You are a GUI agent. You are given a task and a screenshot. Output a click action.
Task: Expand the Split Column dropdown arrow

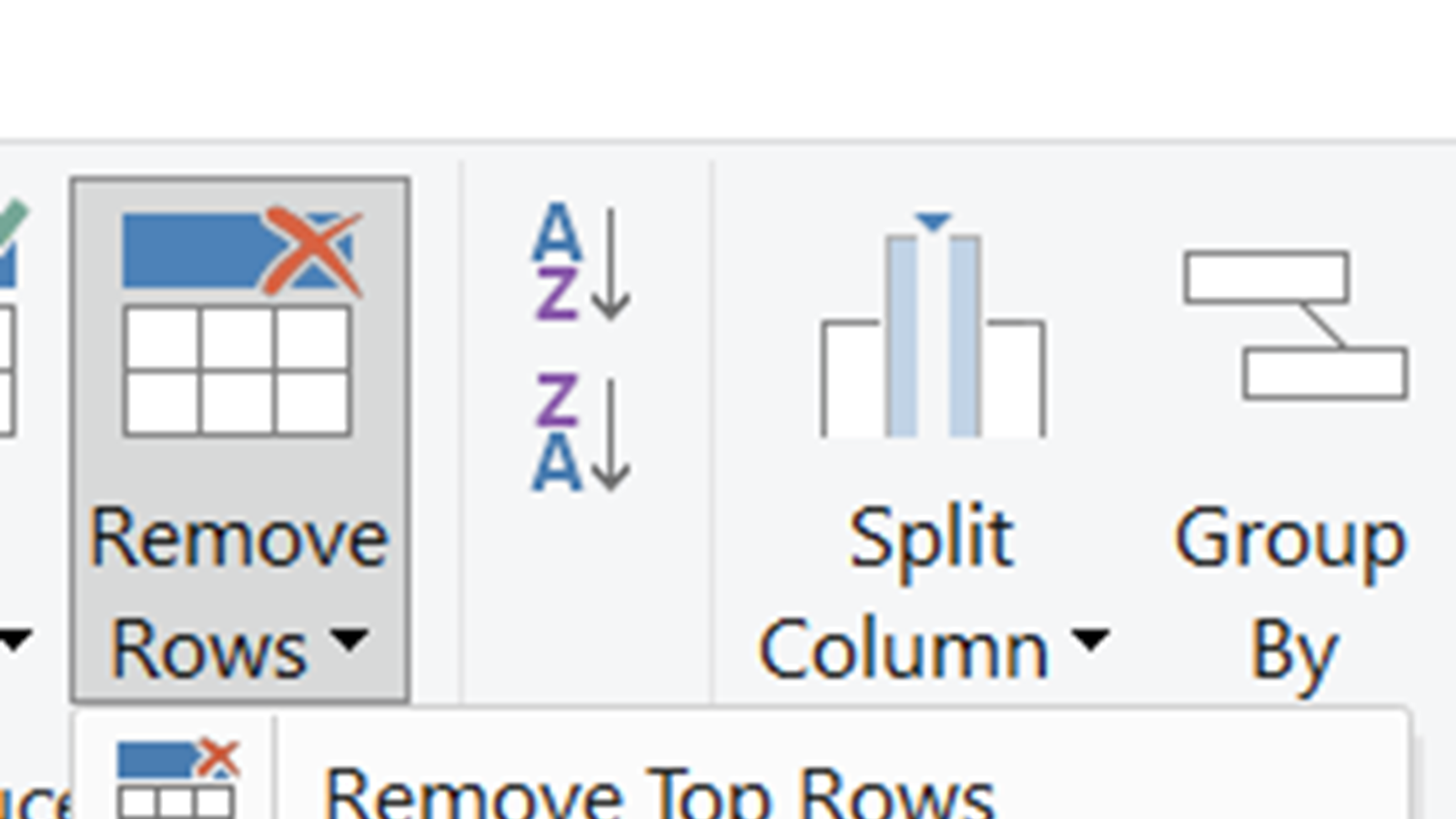coord(1090,640)
